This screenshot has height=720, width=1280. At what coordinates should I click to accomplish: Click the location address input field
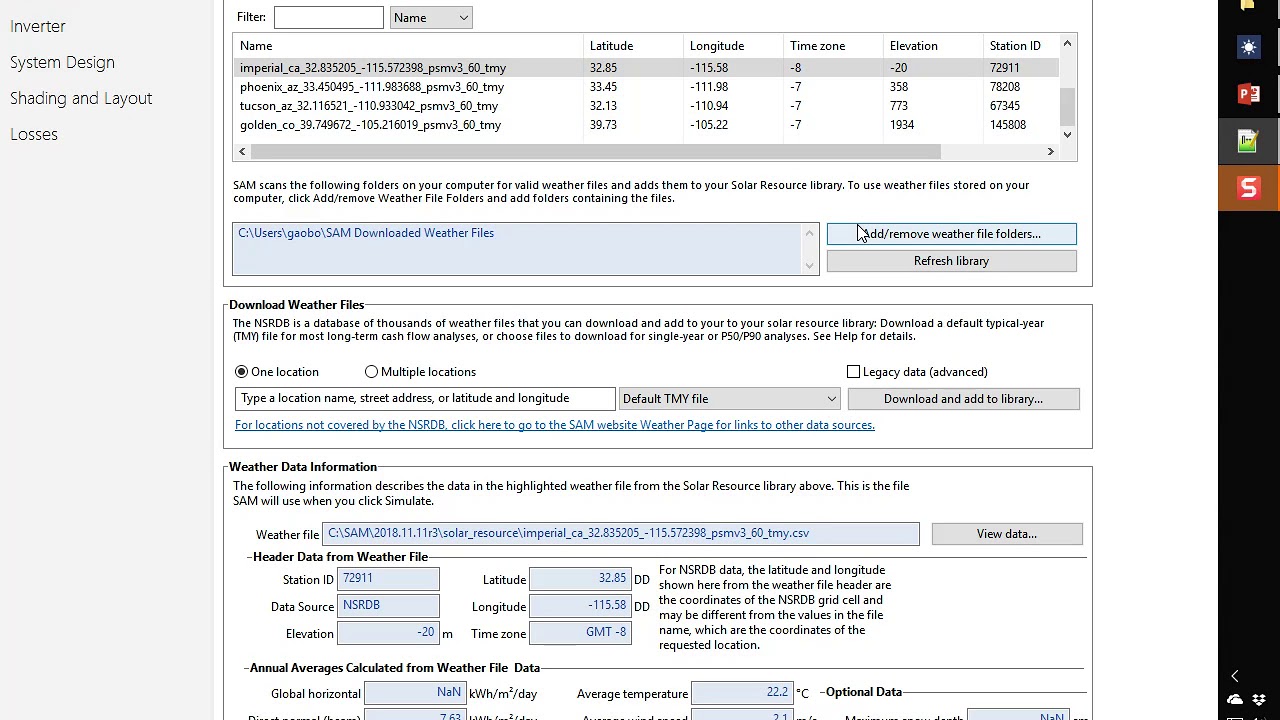425,399
